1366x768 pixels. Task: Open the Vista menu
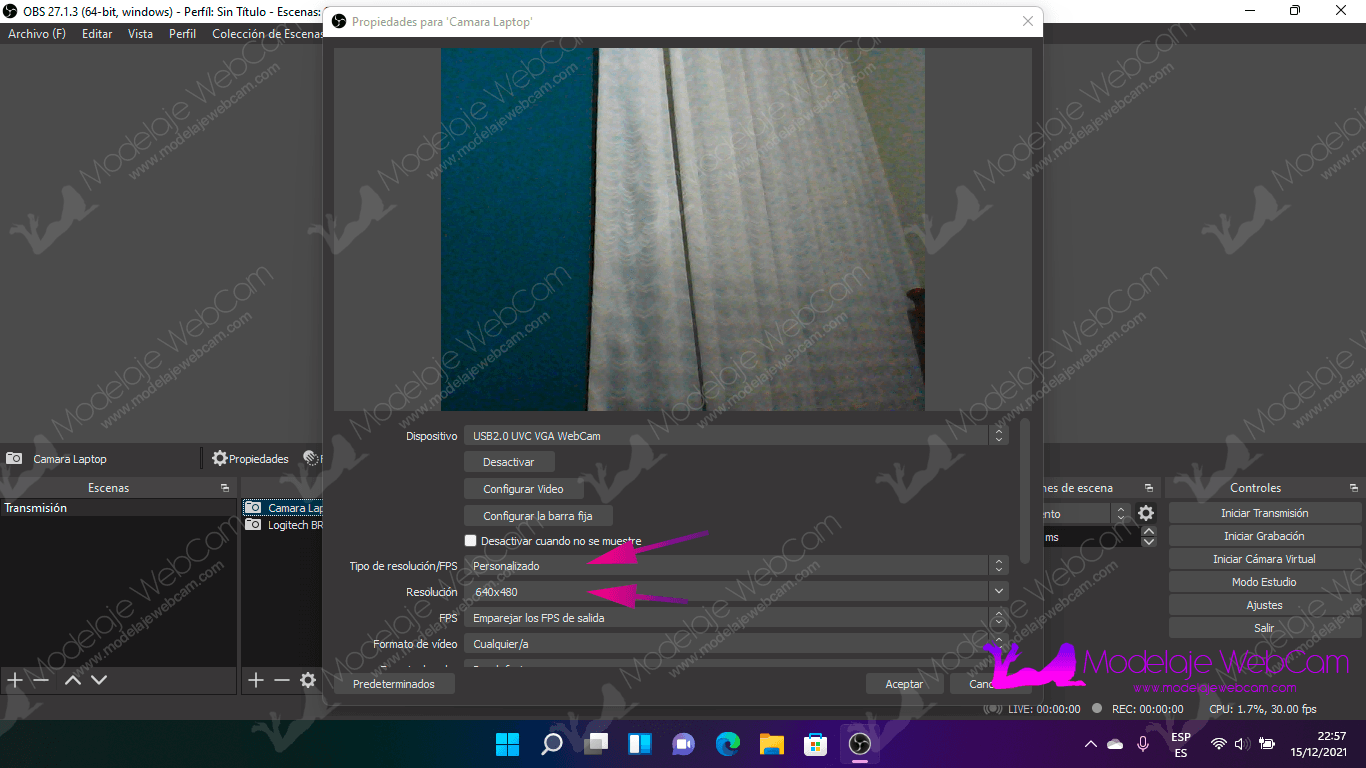coord(140,34)
